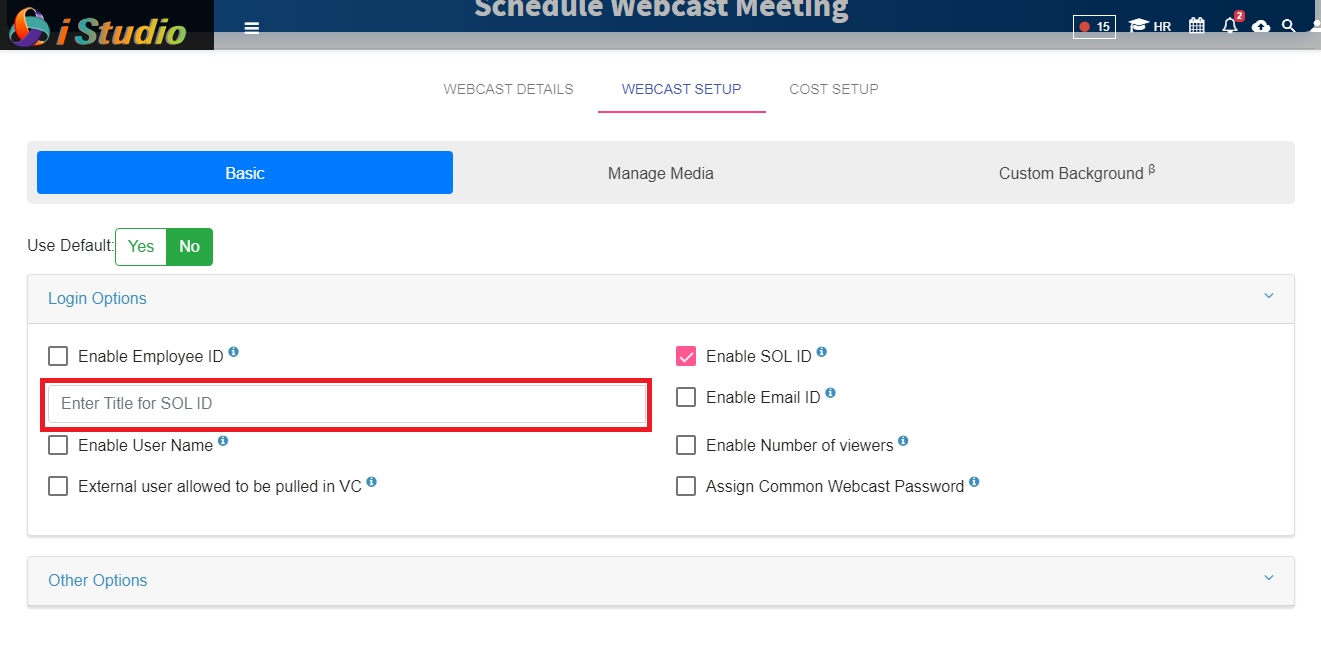Collapse the Login Options section chevron
Viewport: 1321px width, 647px height.
(1269, 297)
